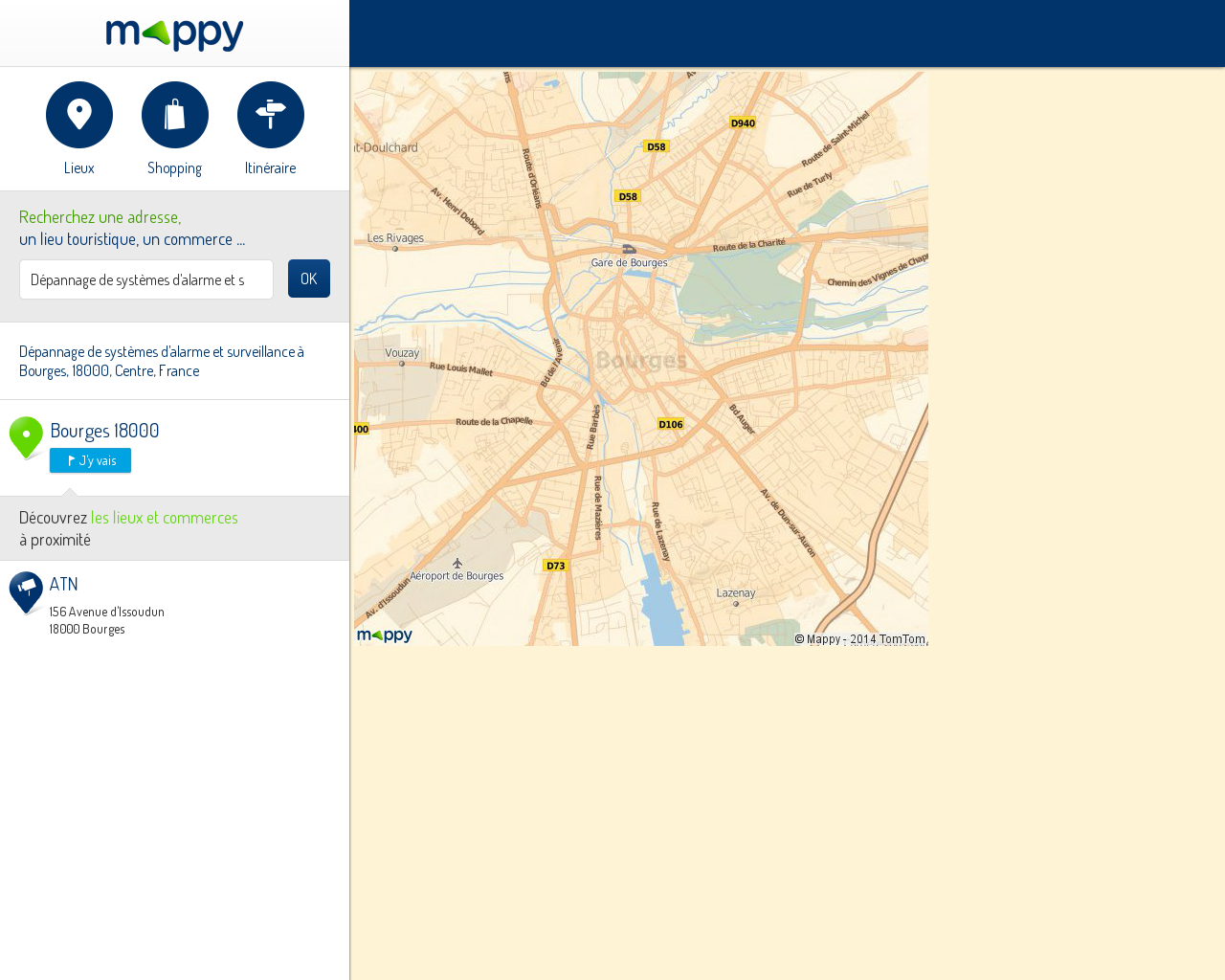The height and width of the screenshot is (980, 1225).
Task: Focus the address search field
Action: tap(146, 279)
